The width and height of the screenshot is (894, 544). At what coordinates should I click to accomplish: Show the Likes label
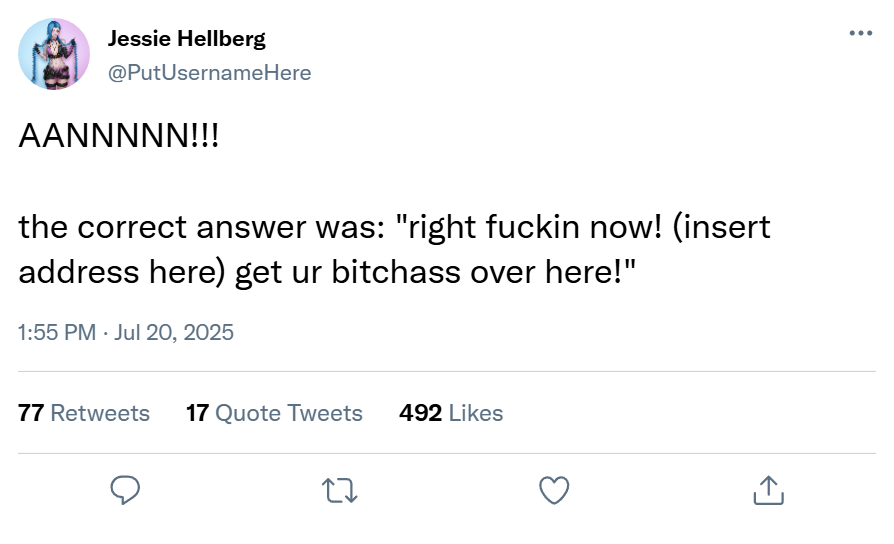pyautogui.click(x=476, y=413)
